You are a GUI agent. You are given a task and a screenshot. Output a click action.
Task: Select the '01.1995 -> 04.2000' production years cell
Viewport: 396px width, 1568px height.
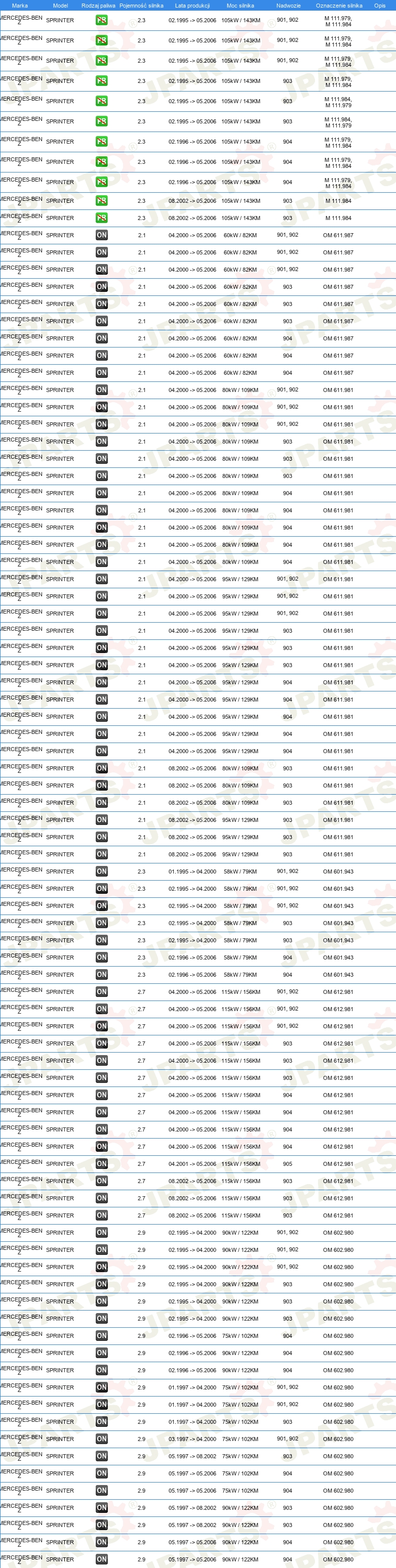pyautogui.click(x=192, y=872)
